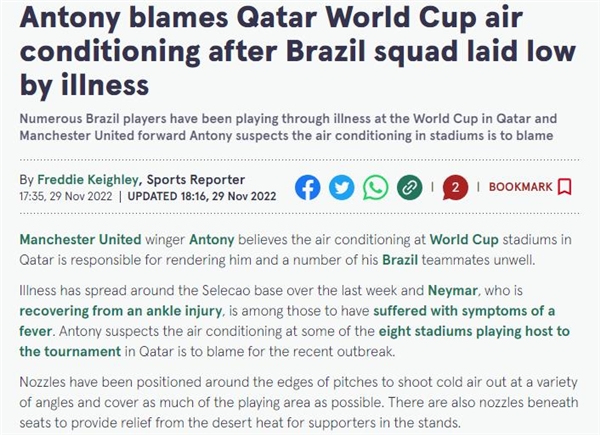Bookmark this article via BOOKMARK text
Viewport: 600px width, 435px height.
click(521, 187)
